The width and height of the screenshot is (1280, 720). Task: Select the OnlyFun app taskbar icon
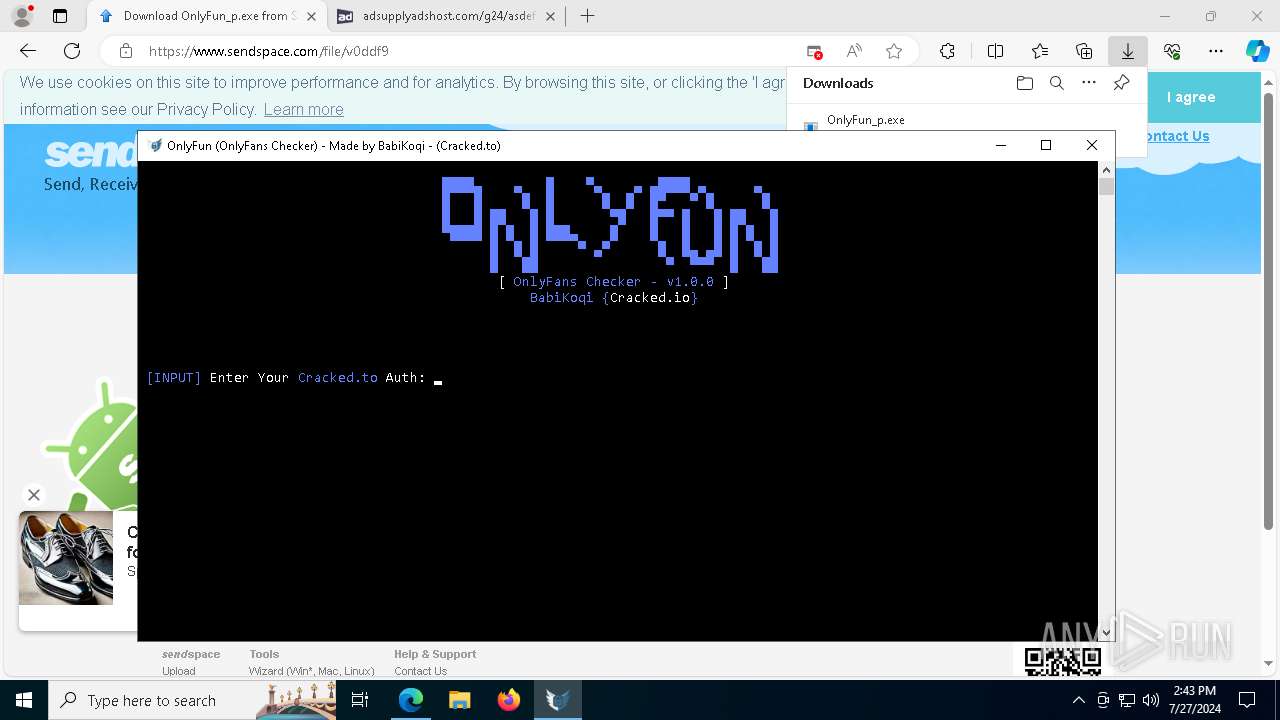pos(557,700)
